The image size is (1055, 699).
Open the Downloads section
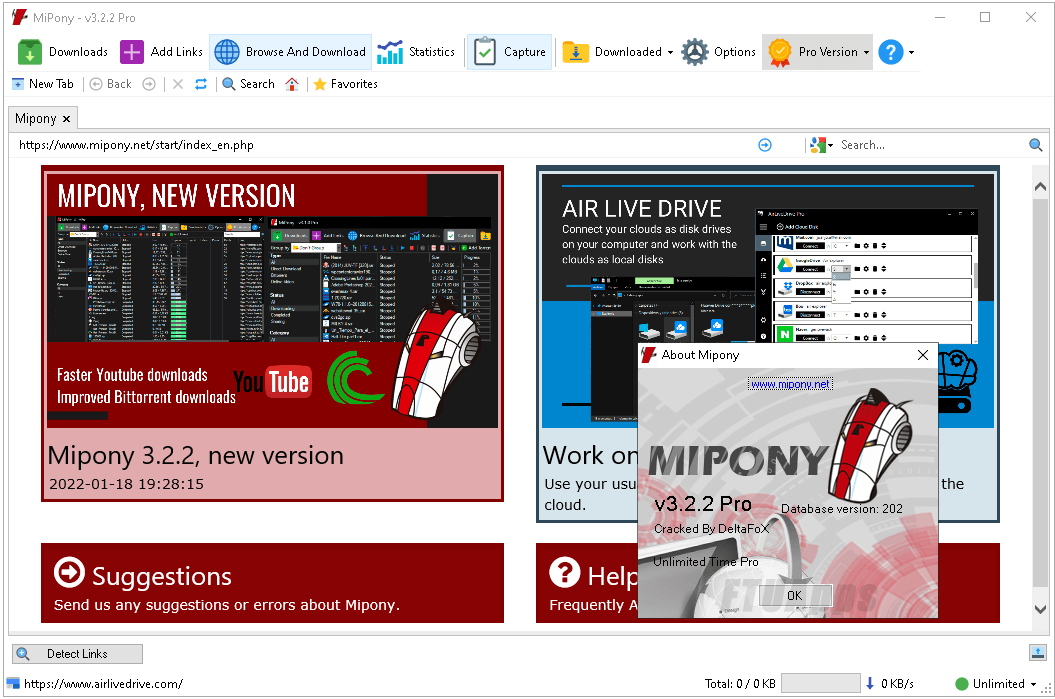(63, 52)
